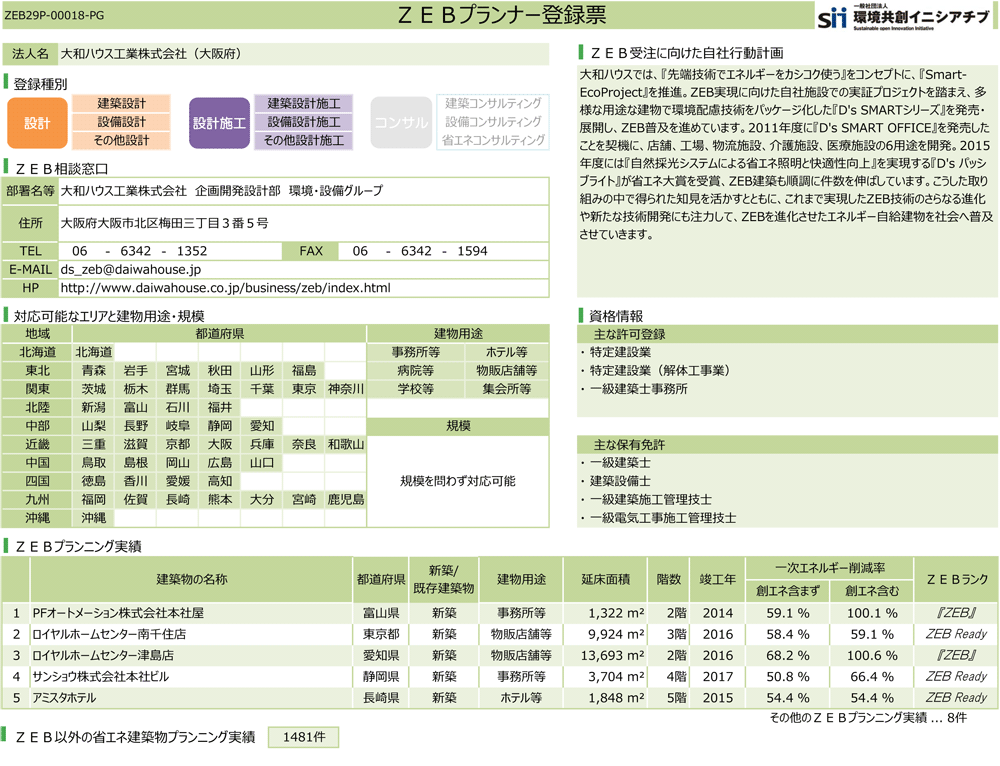Click the 建築設計 label
1000x766 pixels.
pos(121,103)
